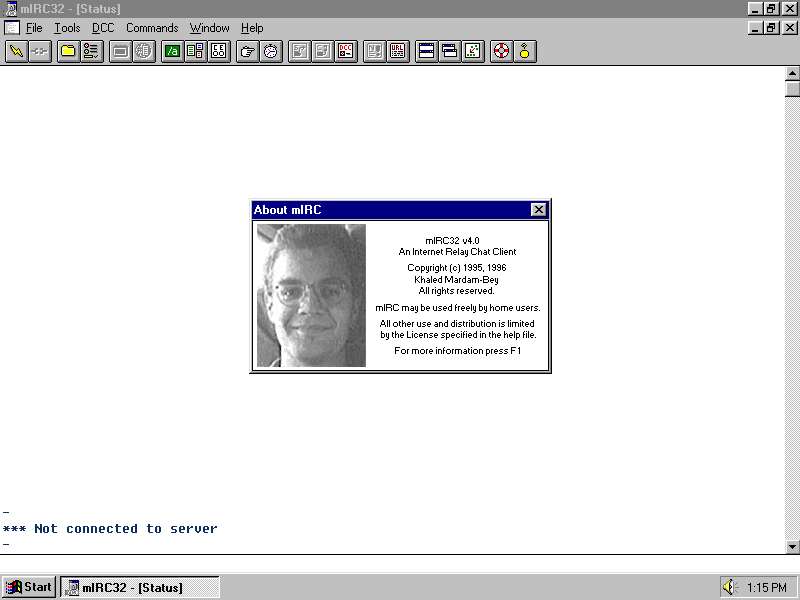Click the mIRC32 title bar application icon
Screen dimensions: 800x600
click(x=10, y=9)
